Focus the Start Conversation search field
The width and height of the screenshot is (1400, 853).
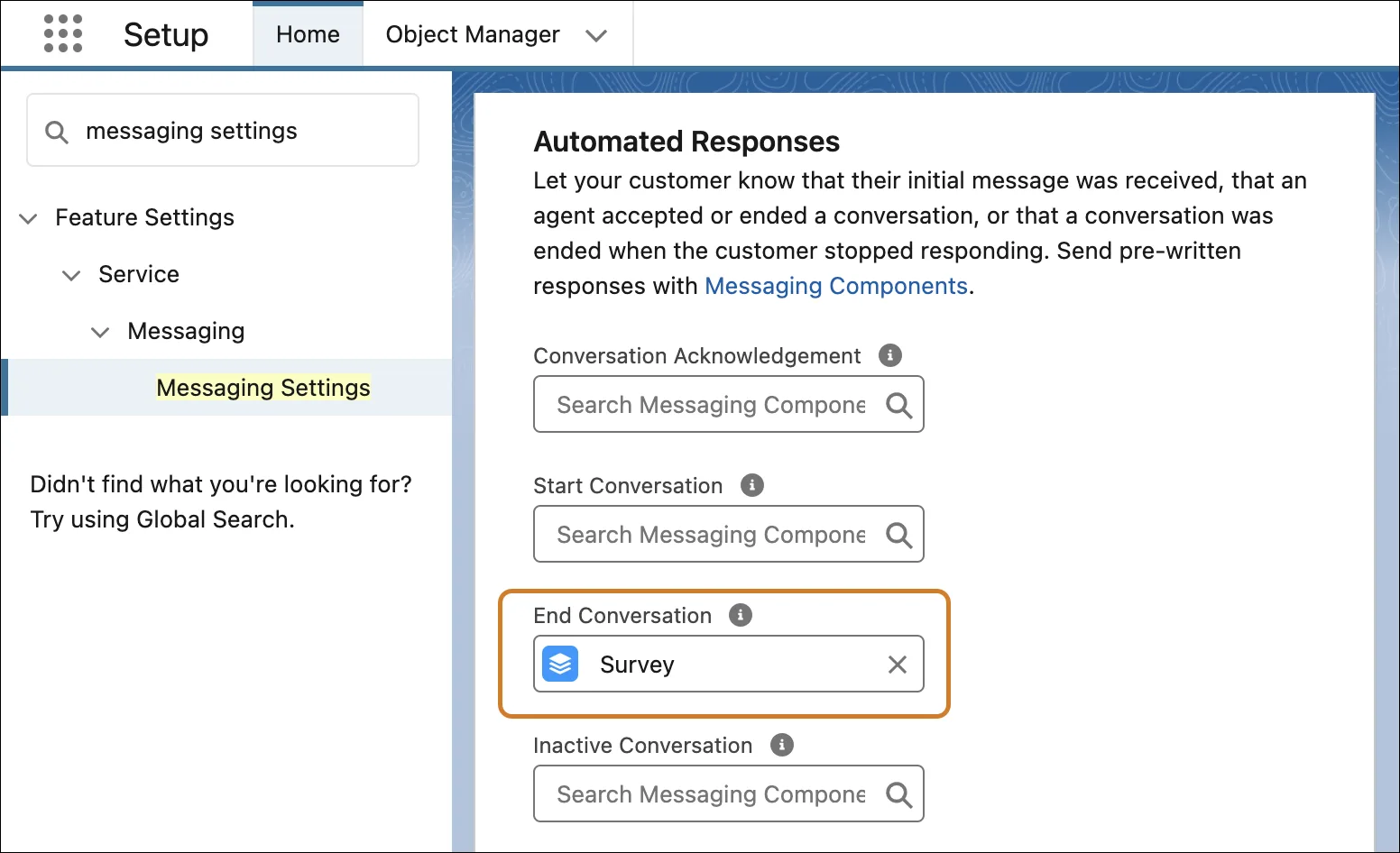(x=729, y=534)
